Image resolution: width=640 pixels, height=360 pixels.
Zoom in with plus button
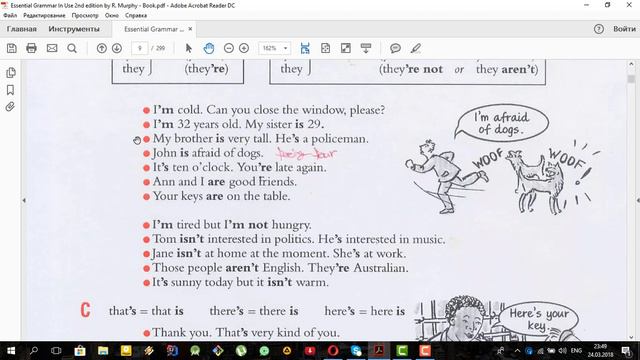244,48
